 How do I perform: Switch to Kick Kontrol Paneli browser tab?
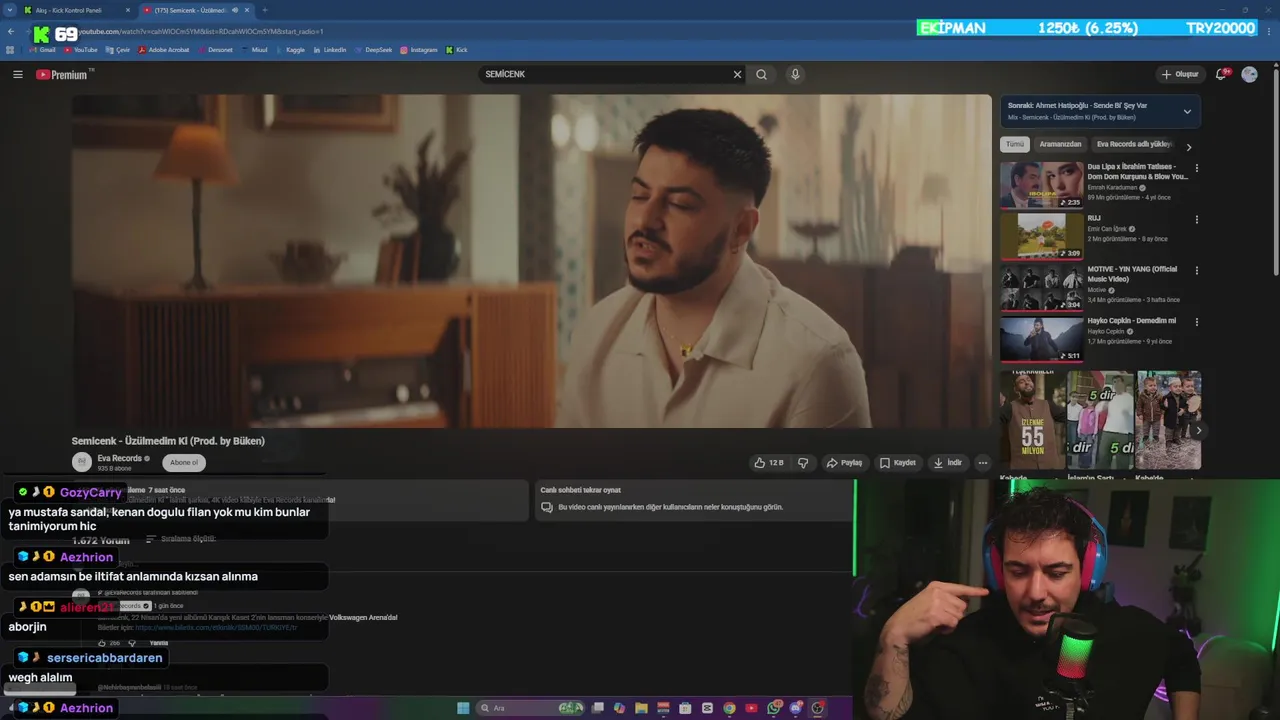pos(75,10)
